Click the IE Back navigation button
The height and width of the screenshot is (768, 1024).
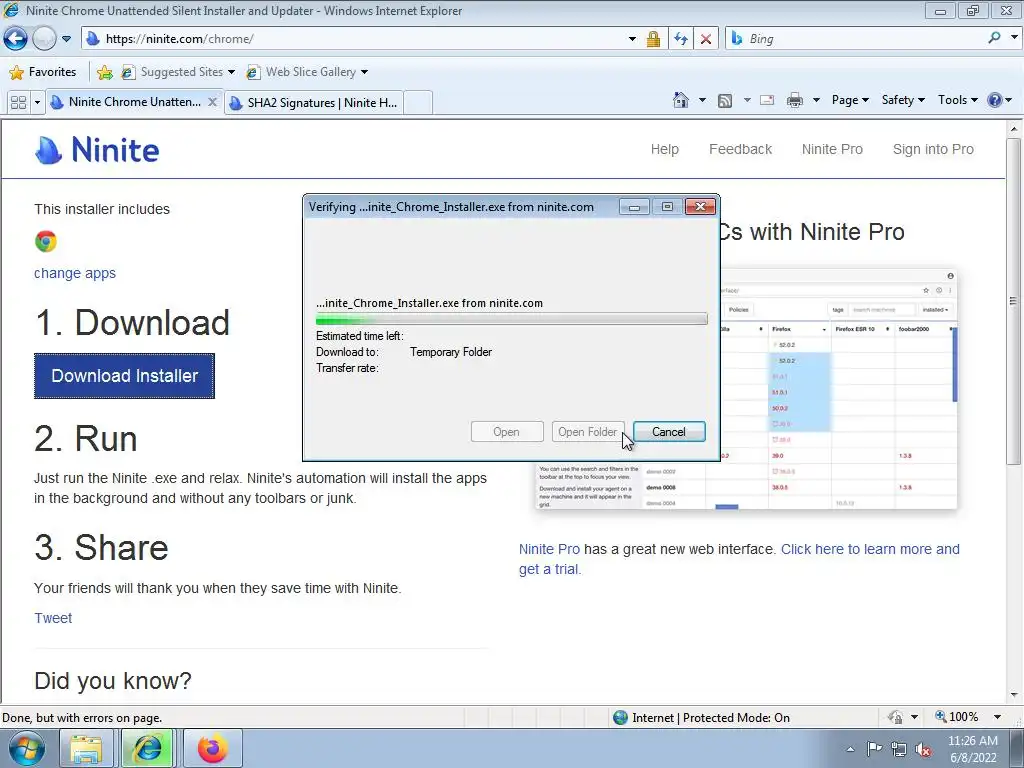(x=16, y=39)
